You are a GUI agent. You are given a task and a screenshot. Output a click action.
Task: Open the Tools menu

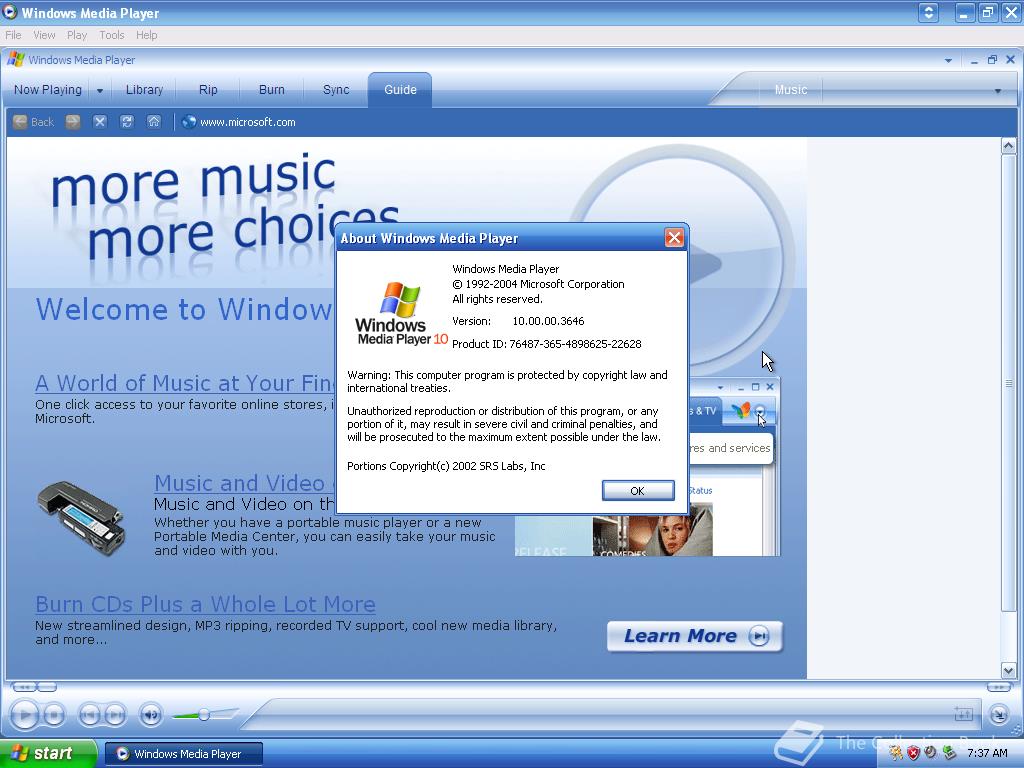coord(112,35)
